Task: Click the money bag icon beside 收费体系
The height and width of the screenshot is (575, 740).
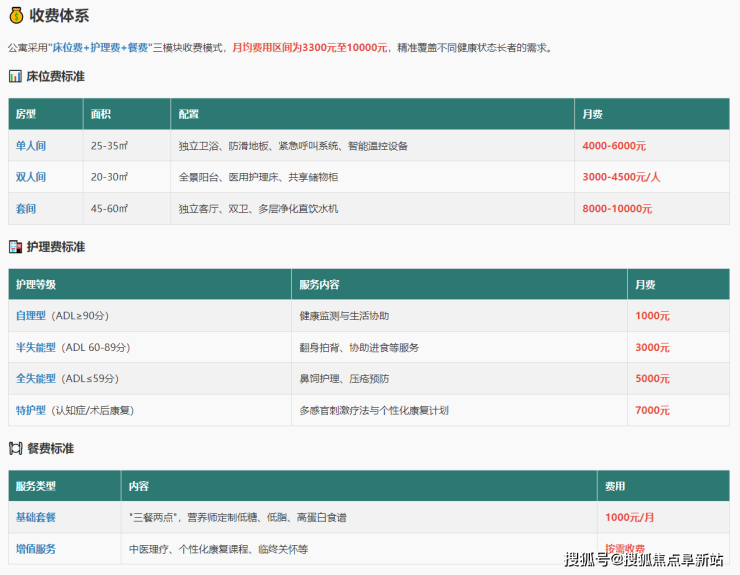Action: click(15, 14)
